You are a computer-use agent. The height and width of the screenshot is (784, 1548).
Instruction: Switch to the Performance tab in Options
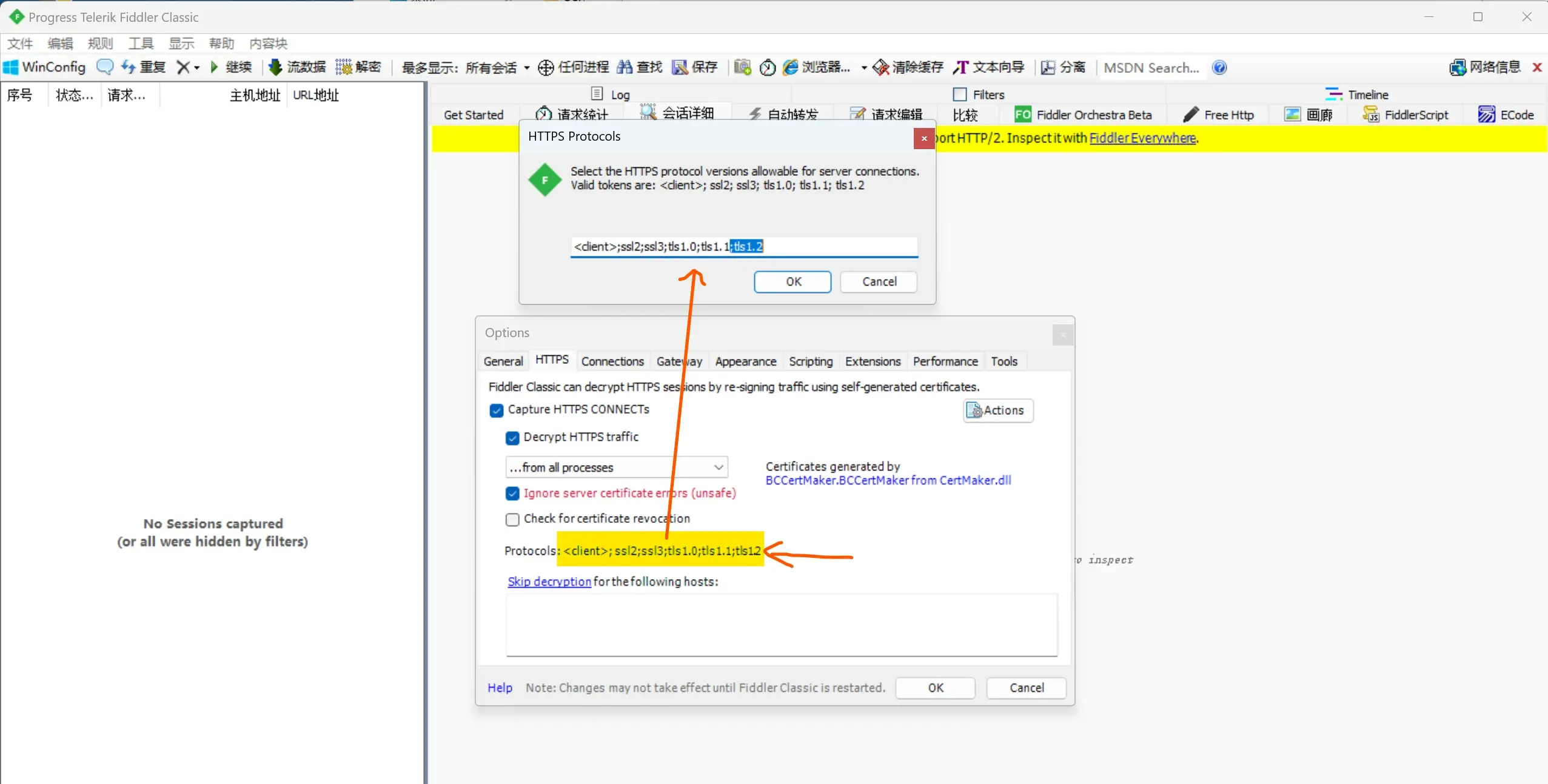(x=945, y=361)
